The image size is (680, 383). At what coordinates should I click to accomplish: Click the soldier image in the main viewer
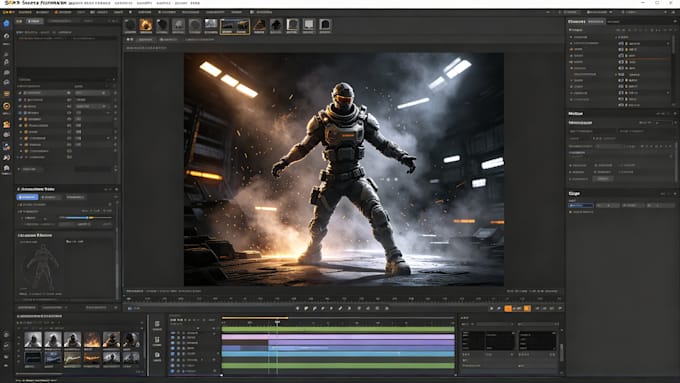tap(344, 170)
